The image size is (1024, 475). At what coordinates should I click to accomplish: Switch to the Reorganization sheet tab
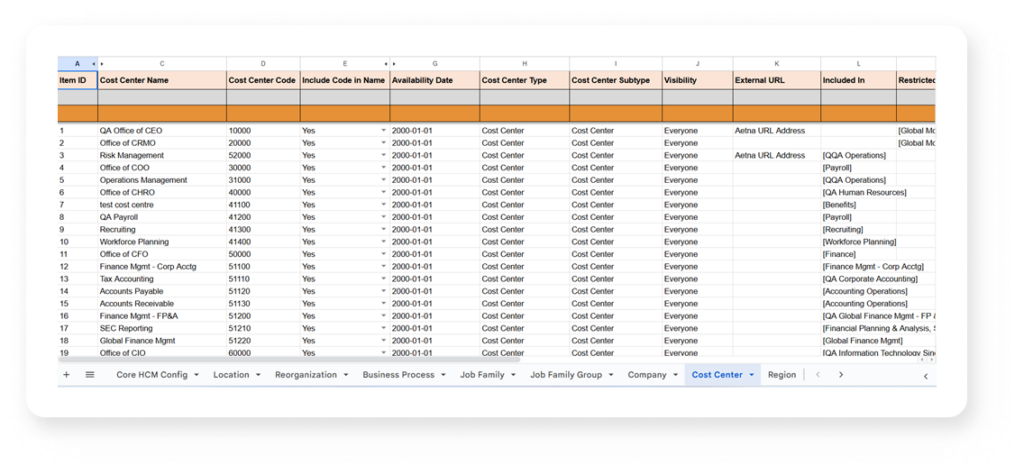[306, 375]
